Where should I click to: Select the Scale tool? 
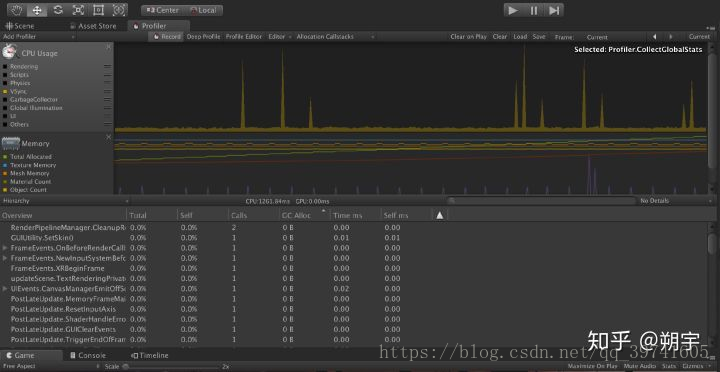click(x=78, y=10)
